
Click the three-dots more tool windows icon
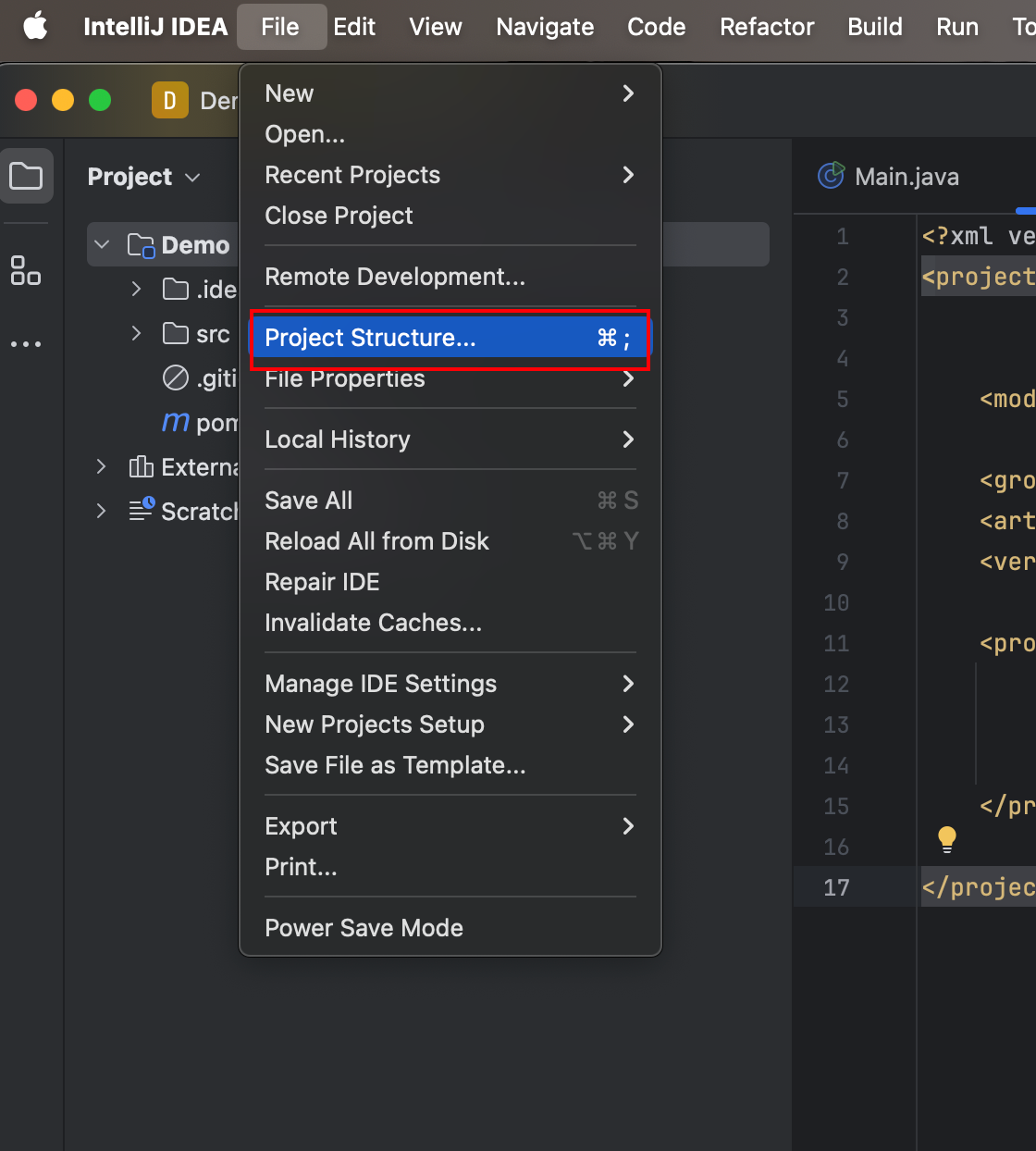point(26,344)
